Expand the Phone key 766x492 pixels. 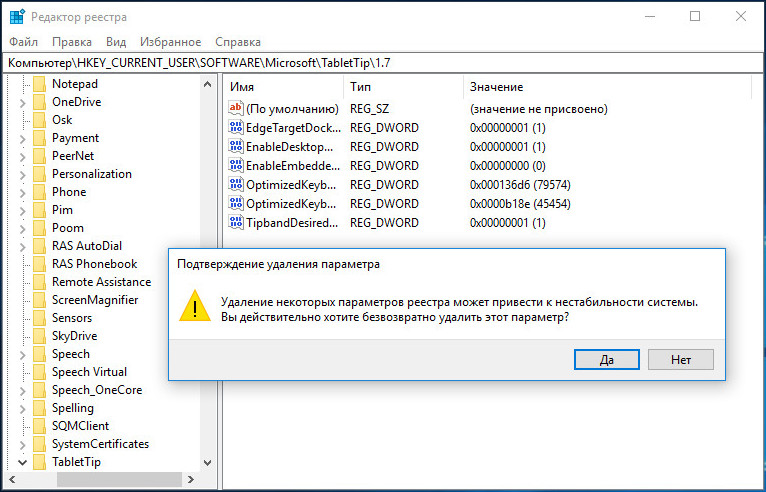tap(22, 193)
